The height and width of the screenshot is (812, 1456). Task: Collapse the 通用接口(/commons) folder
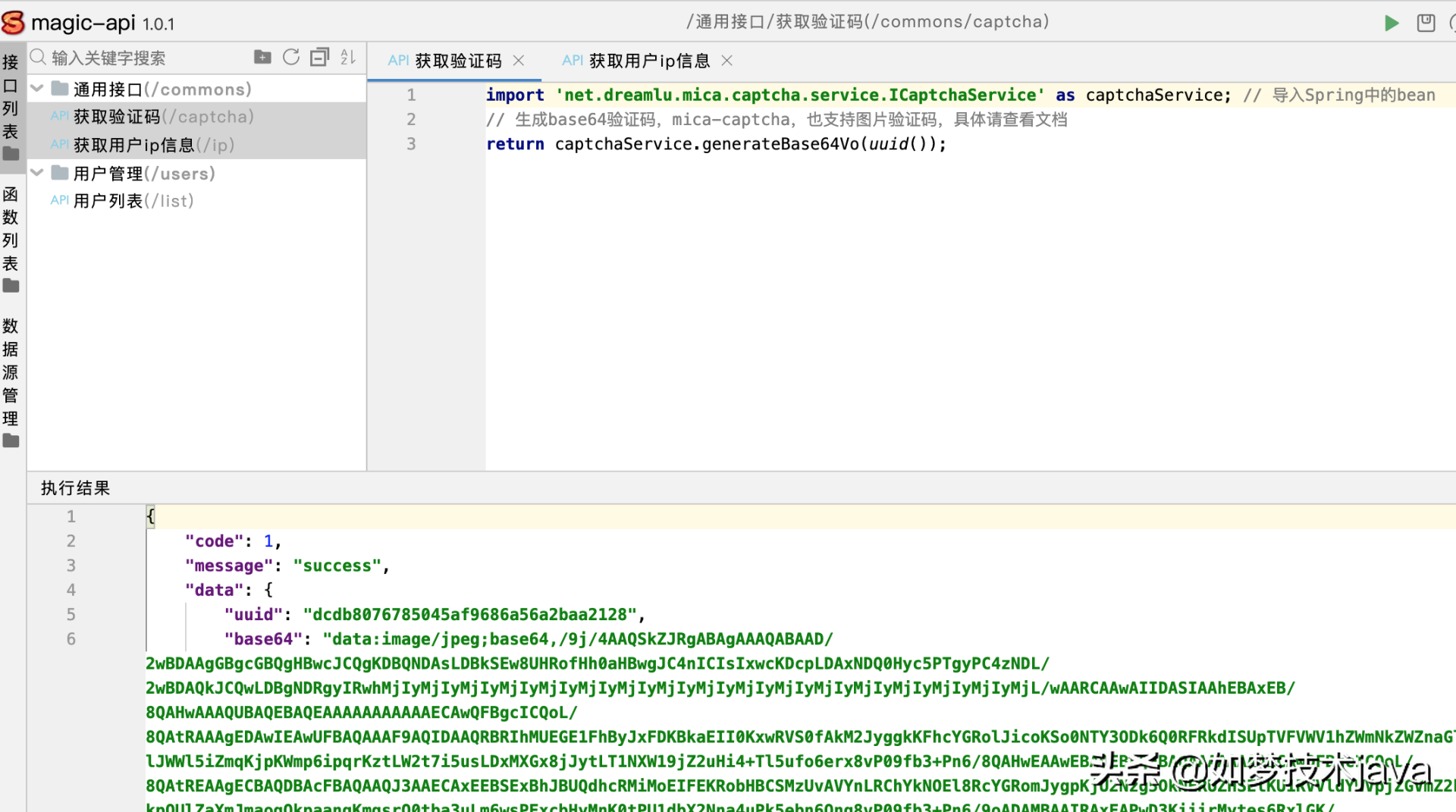click(36, 89)
